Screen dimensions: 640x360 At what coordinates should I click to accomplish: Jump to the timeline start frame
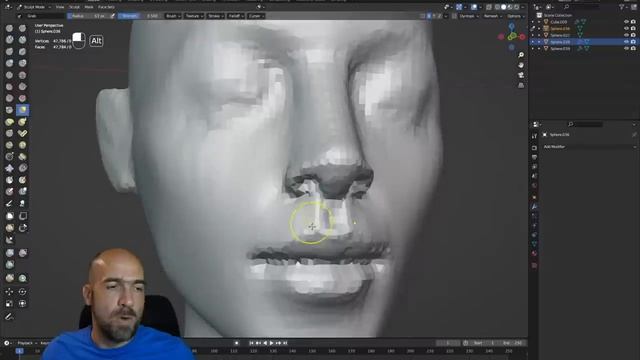251,343
